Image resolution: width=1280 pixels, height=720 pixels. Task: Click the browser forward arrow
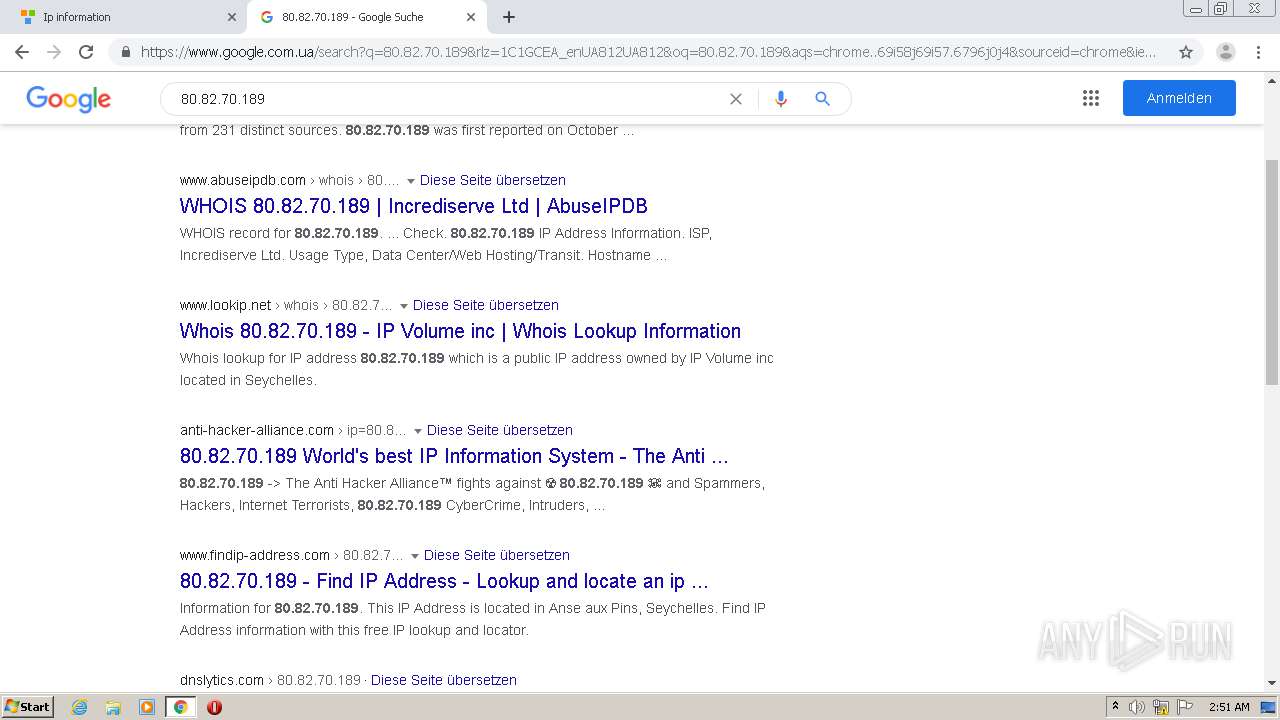[x=54, y=52]
